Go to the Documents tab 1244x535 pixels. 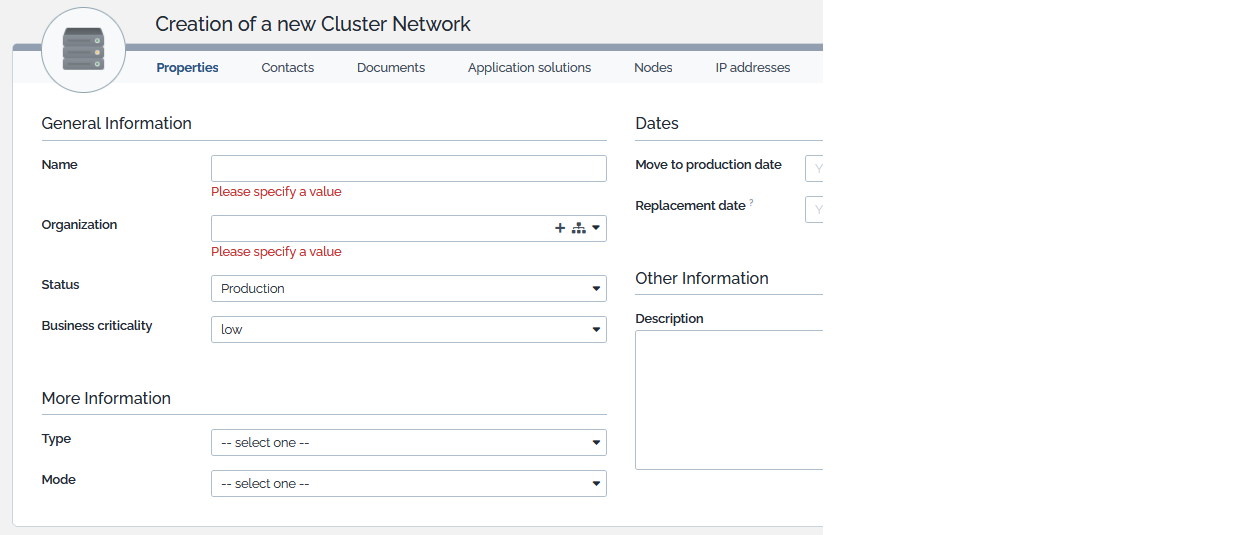tap(391, 68)
